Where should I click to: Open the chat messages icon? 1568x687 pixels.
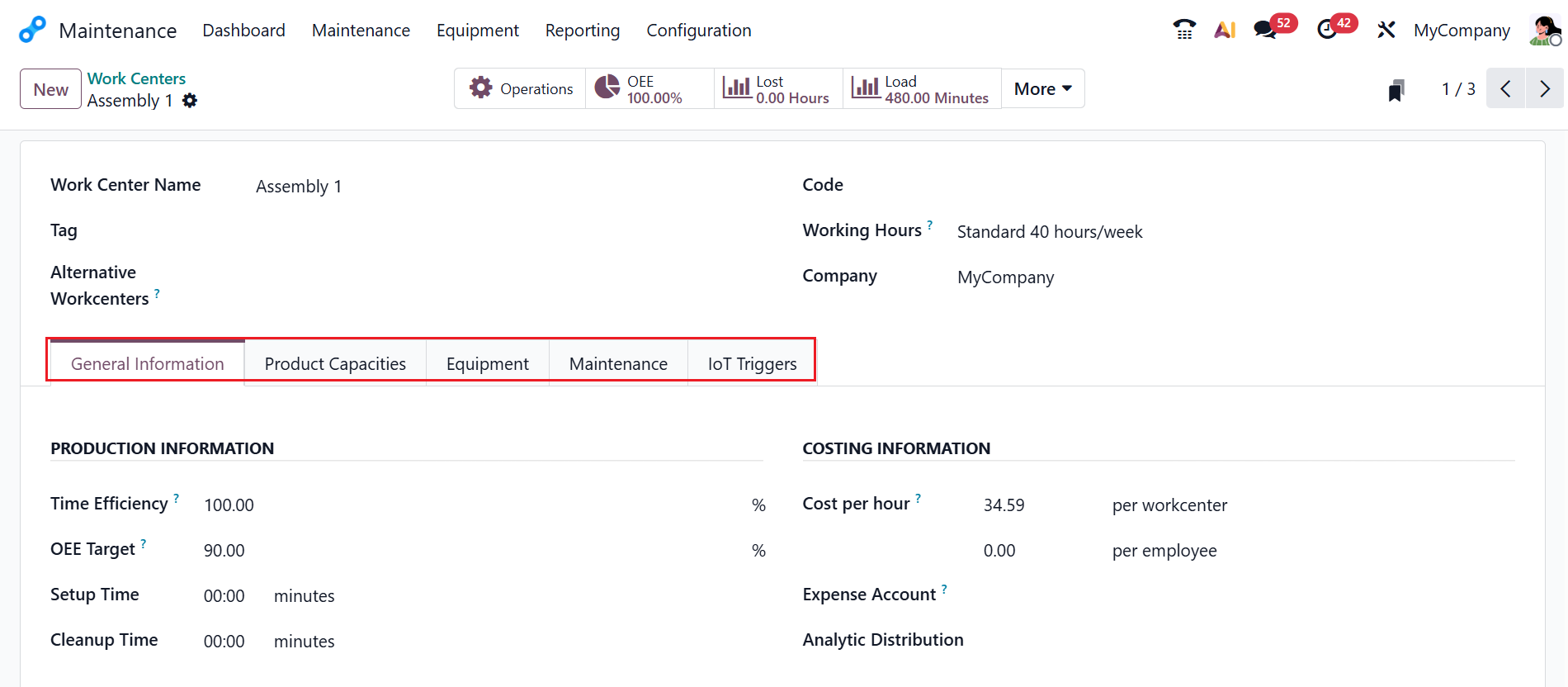point(1264,30)
